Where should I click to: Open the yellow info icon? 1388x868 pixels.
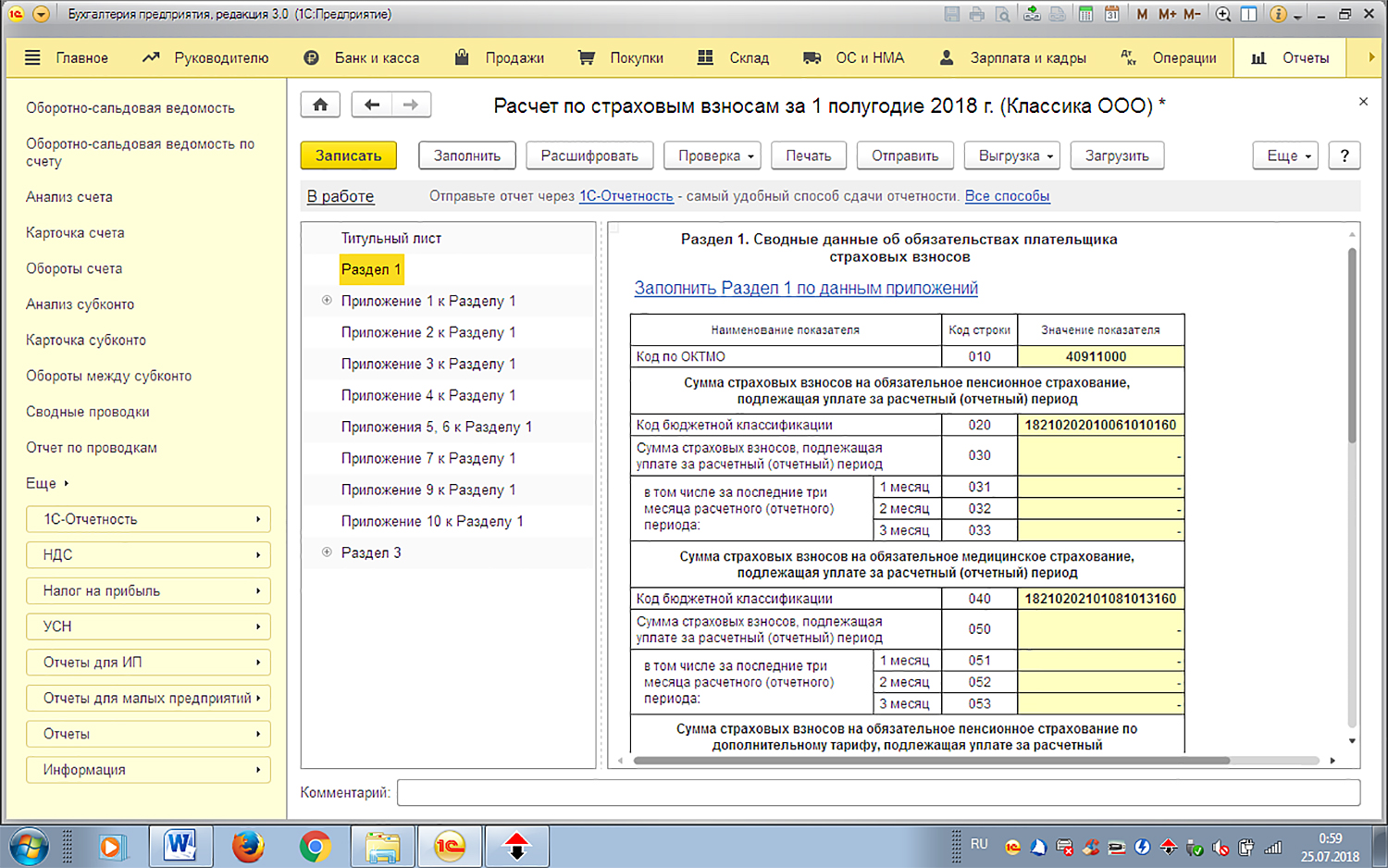1278,14
